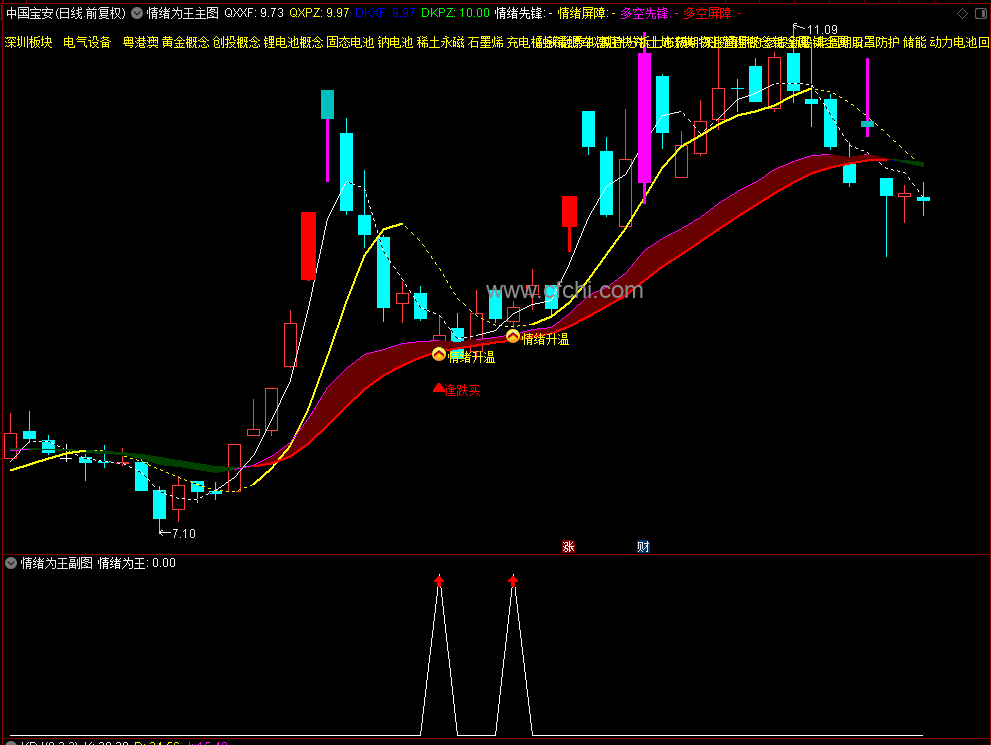The height and width of the screenshot is (745, 991).
Task: Select the 创投概念 sector label
Action: 236,42
